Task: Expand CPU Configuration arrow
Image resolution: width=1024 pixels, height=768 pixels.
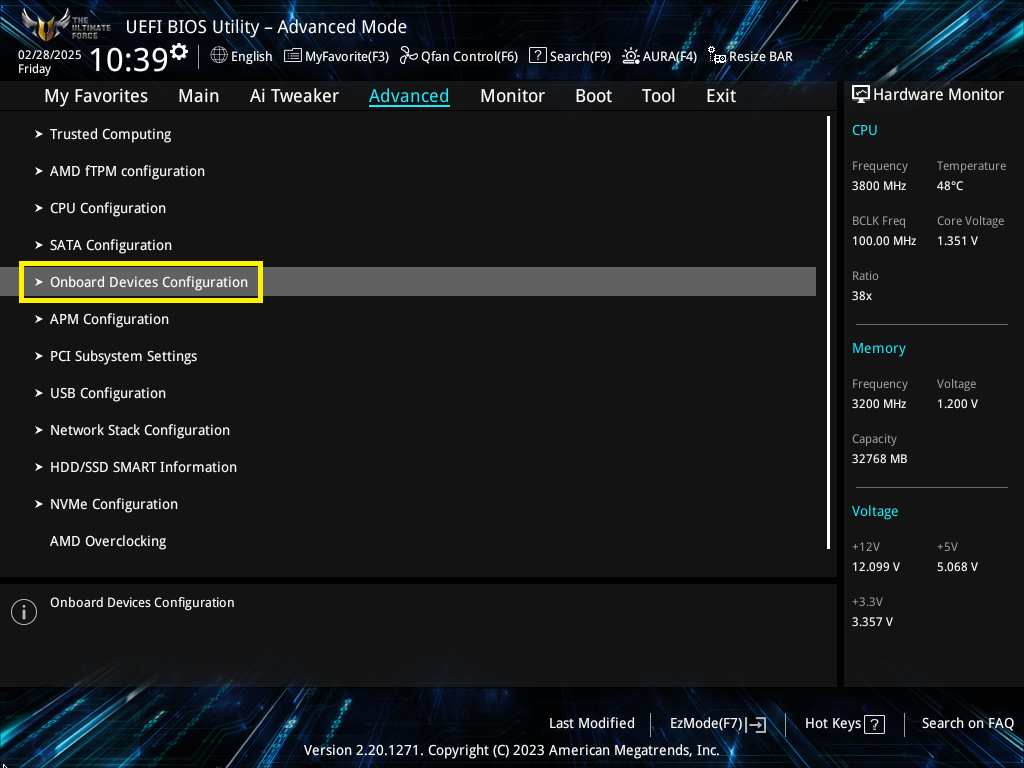Action: click(x=39, y=208)
